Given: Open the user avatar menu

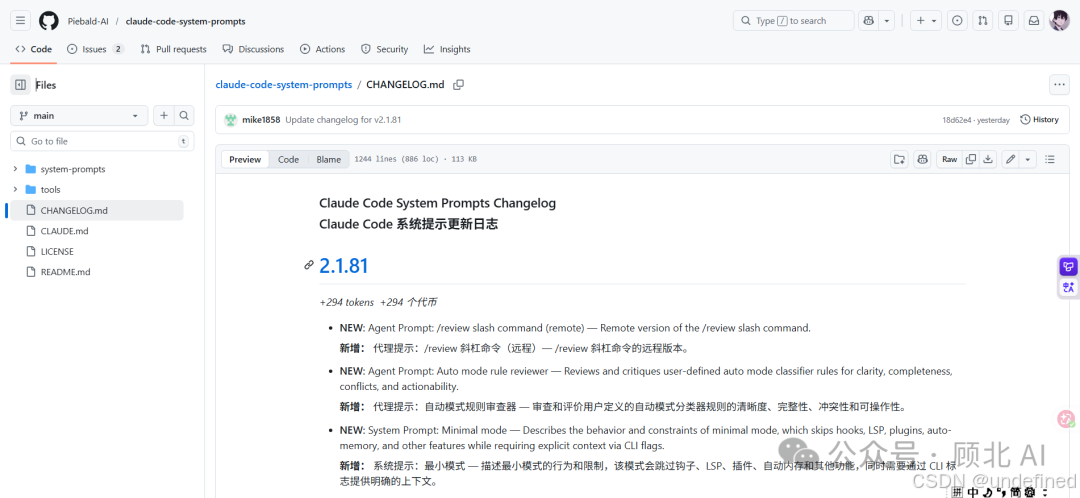Looking at the screenshot, I should click(1059, 21).
